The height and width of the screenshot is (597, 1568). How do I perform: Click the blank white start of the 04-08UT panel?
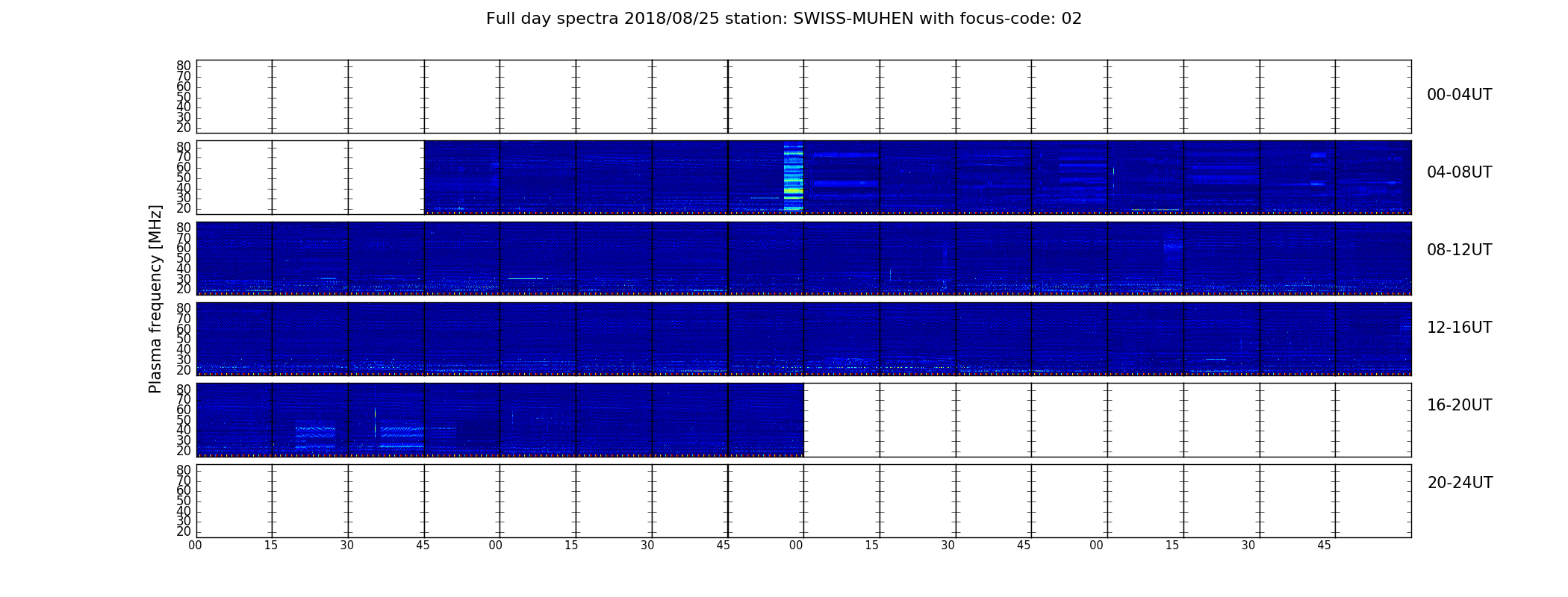click(x=310, y=178)
